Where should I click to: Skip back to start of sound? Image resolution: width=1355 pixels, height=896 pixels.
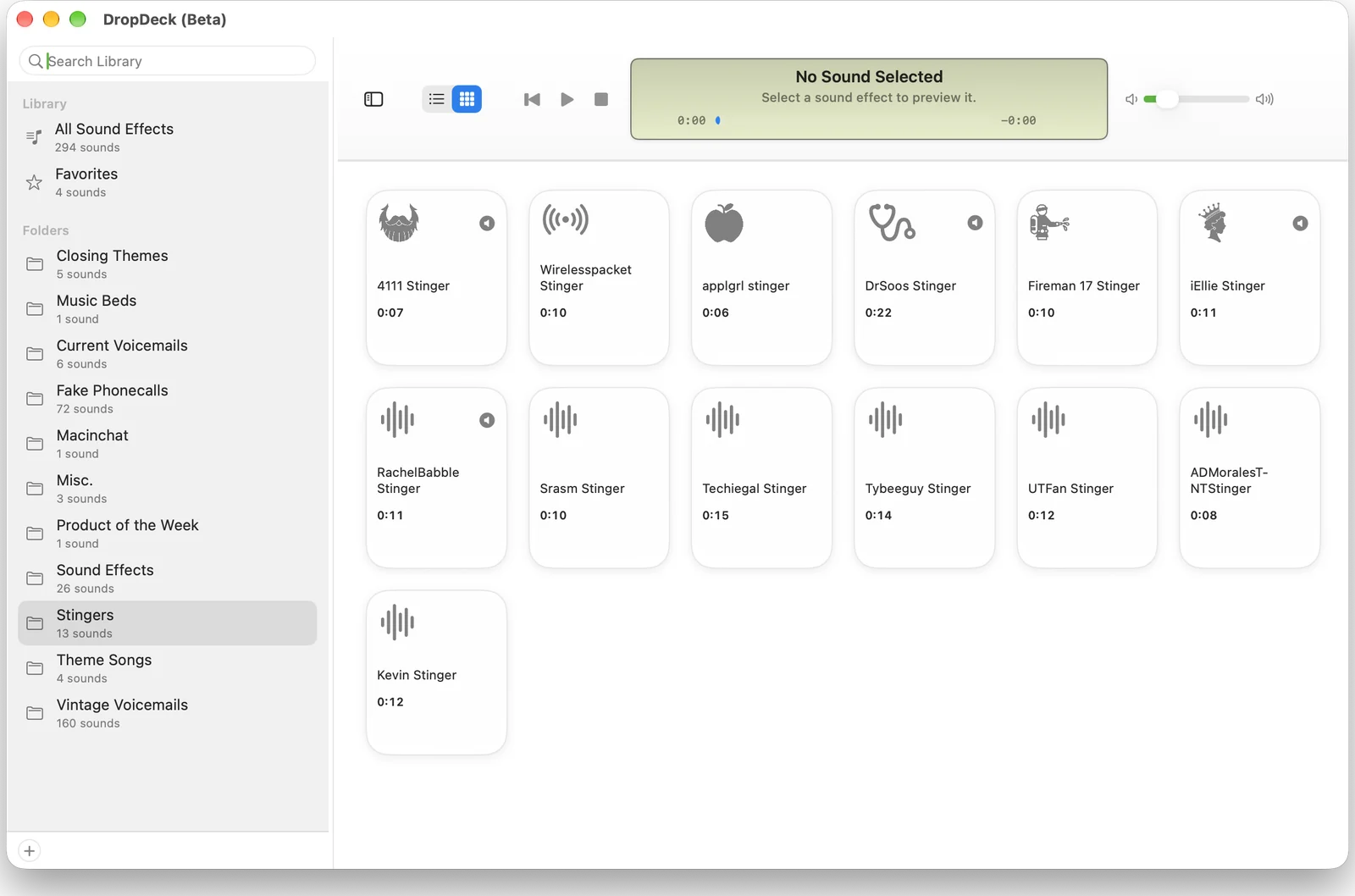coord(532,99)
